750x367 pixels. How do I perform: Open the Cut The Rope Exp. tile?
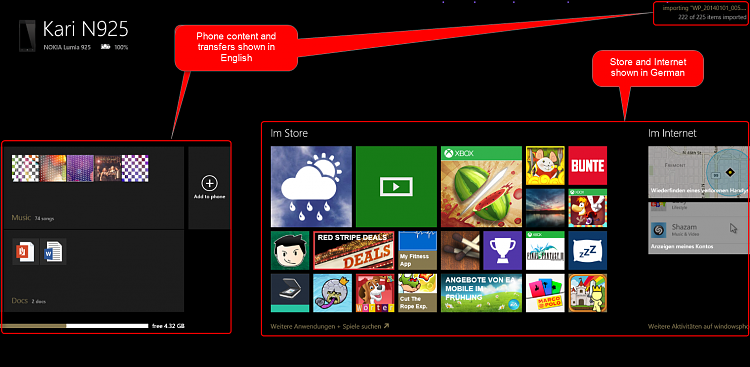(418, 293)
